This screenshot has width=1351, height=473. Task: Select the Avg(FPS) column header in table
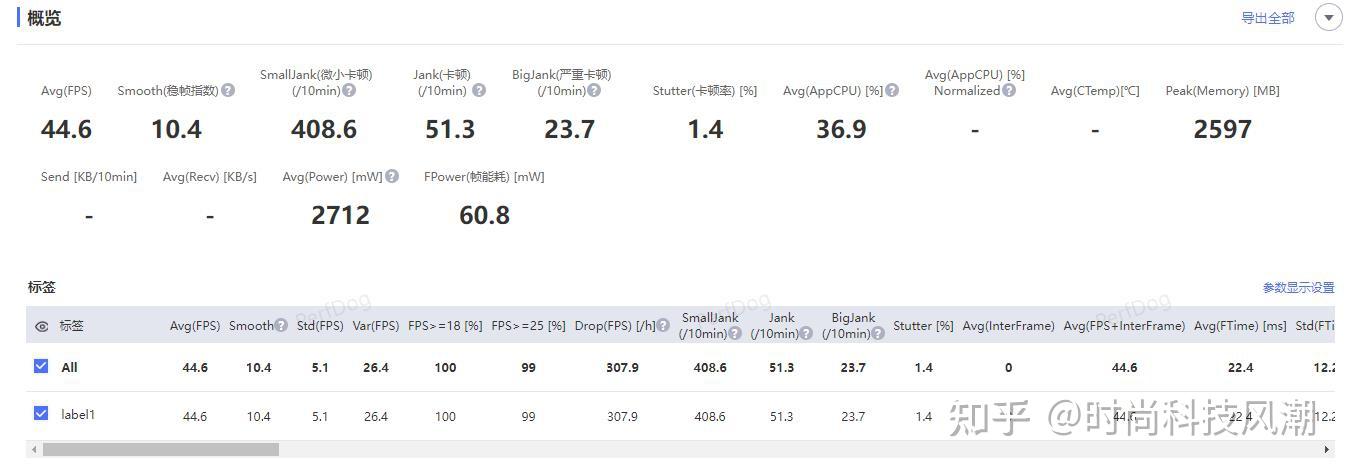tap(194, 326)
